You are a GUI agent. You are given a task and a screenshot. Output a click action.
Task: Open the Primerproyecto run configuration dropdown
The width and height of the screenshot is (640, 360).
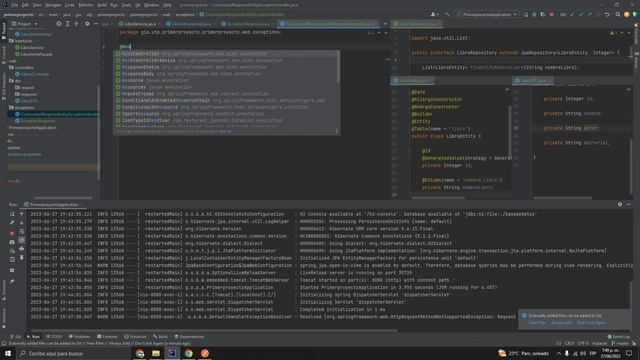coord(489,14)
